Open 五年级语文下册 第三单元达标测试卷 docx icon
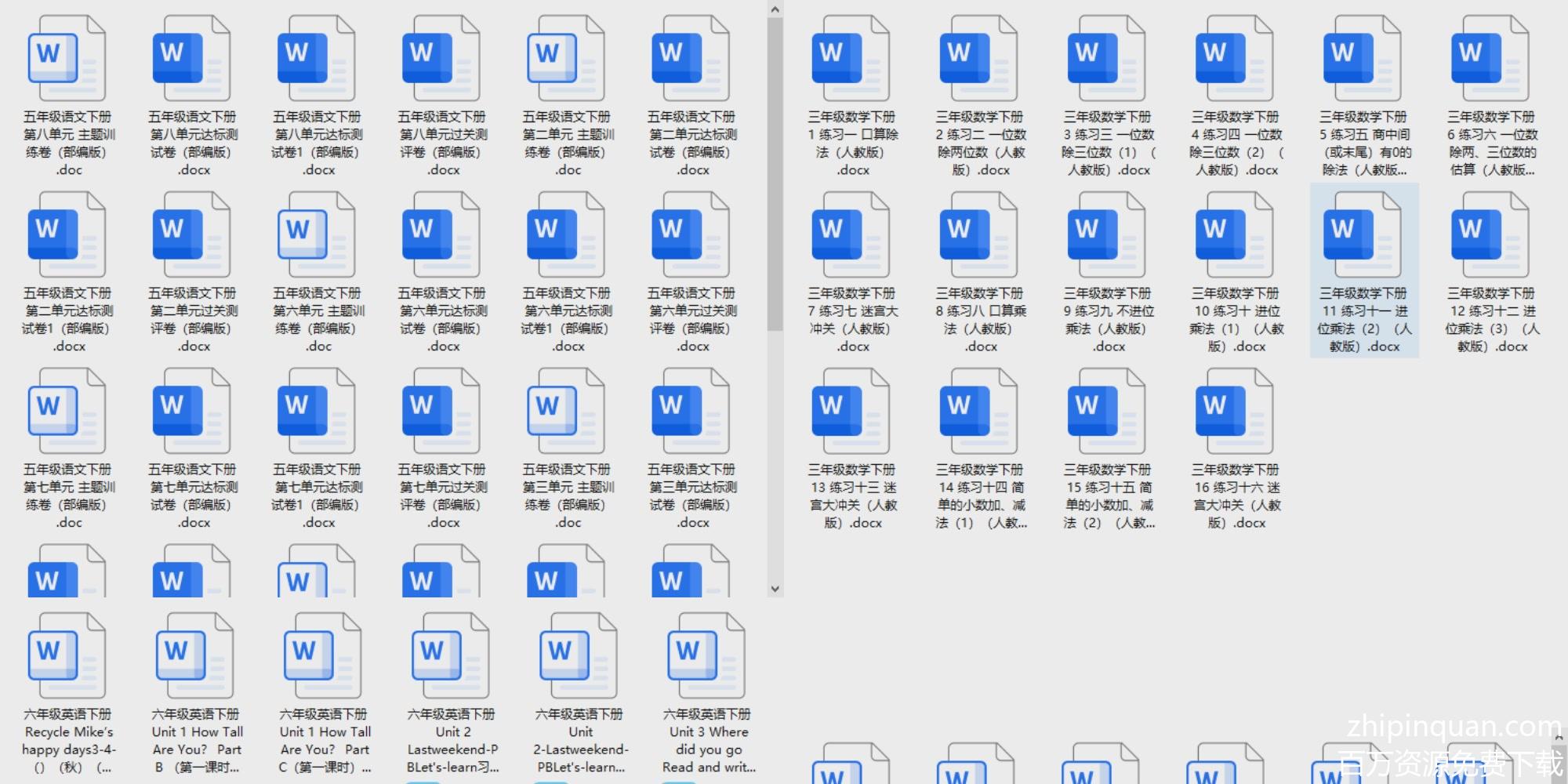Screen dimensions: 1568x784 [x=691, y=412]
